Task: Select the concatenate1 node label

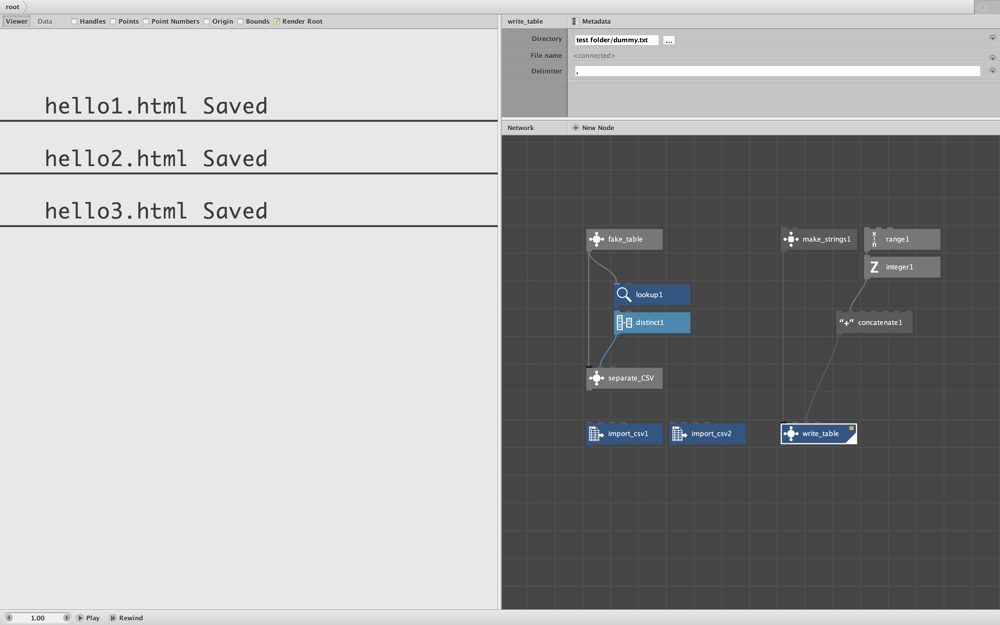Action: coord(880,323)
